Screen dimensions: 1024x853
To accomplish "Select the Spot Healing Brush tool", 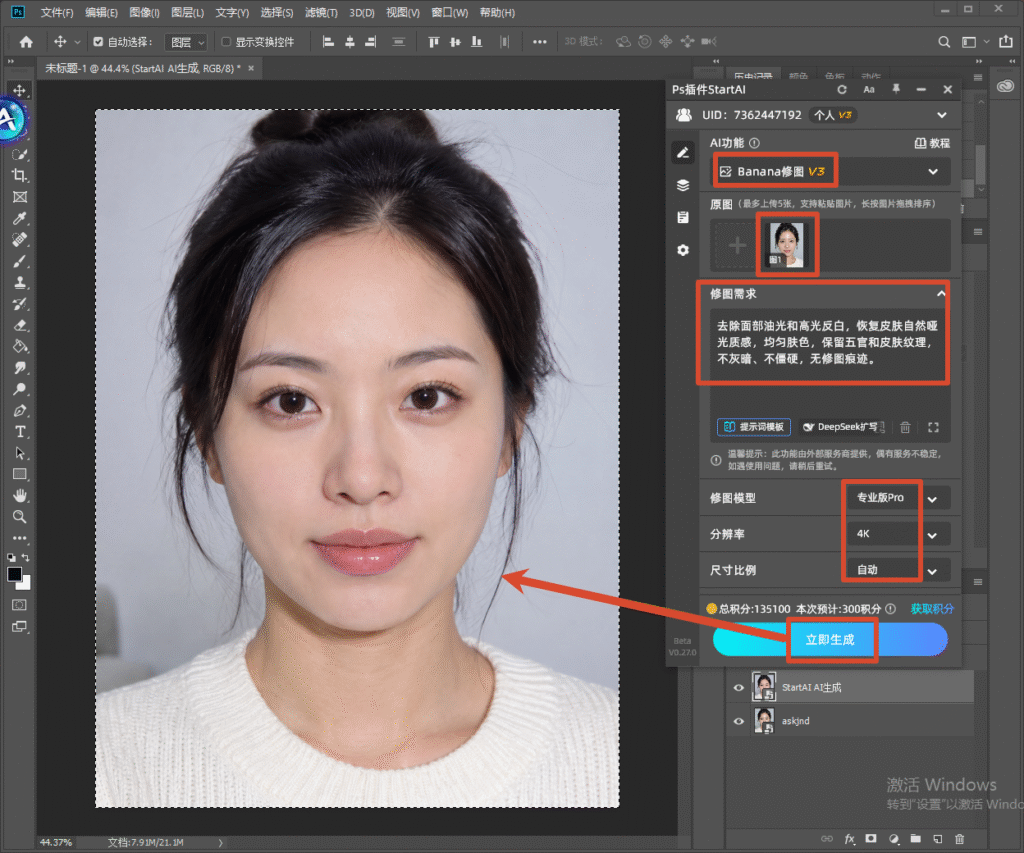I will click(x=20, y=240).
